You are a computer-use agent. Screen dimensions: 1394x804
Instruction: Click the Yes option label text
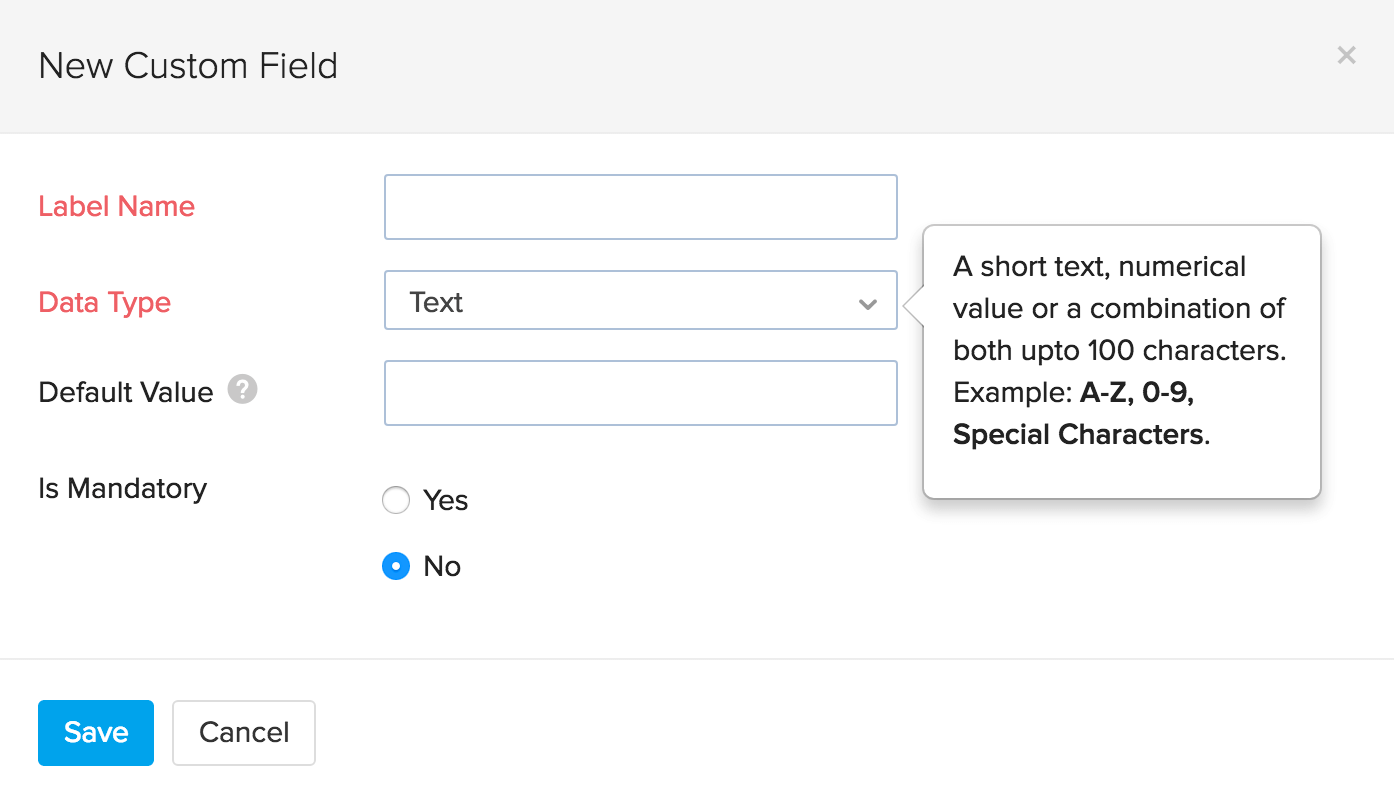click(x=445, y=500)
